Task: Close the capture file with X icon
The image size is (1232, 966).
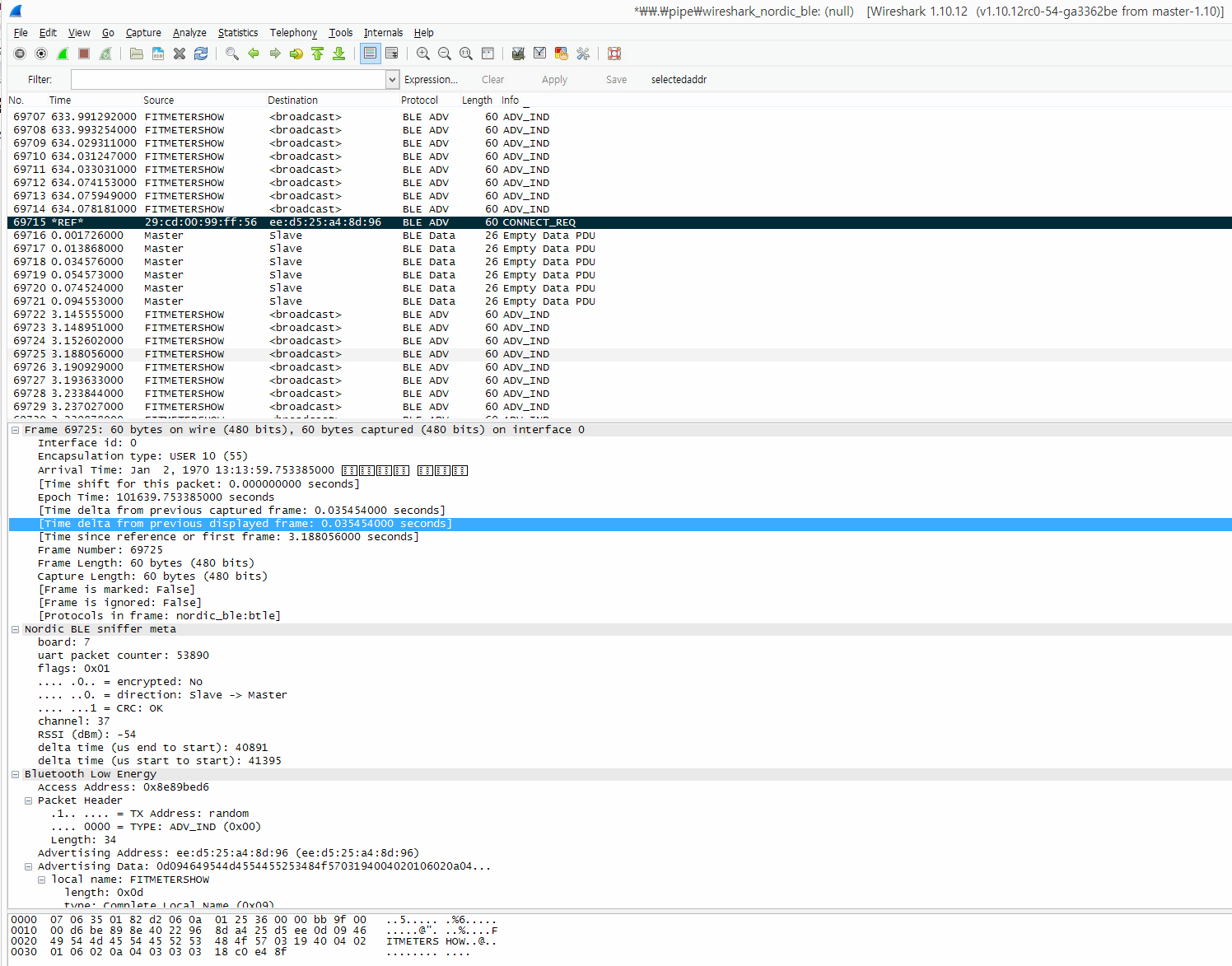Action: point(180,54)
